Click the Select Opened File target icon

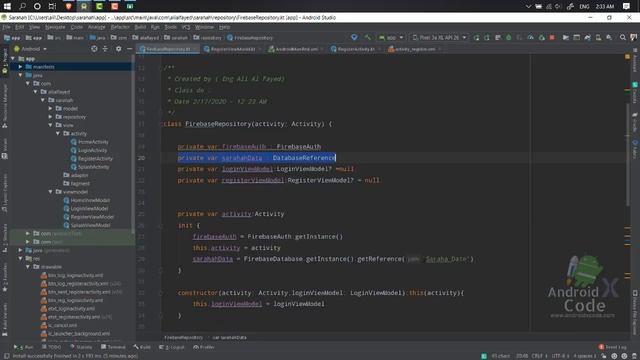point(94,49)
